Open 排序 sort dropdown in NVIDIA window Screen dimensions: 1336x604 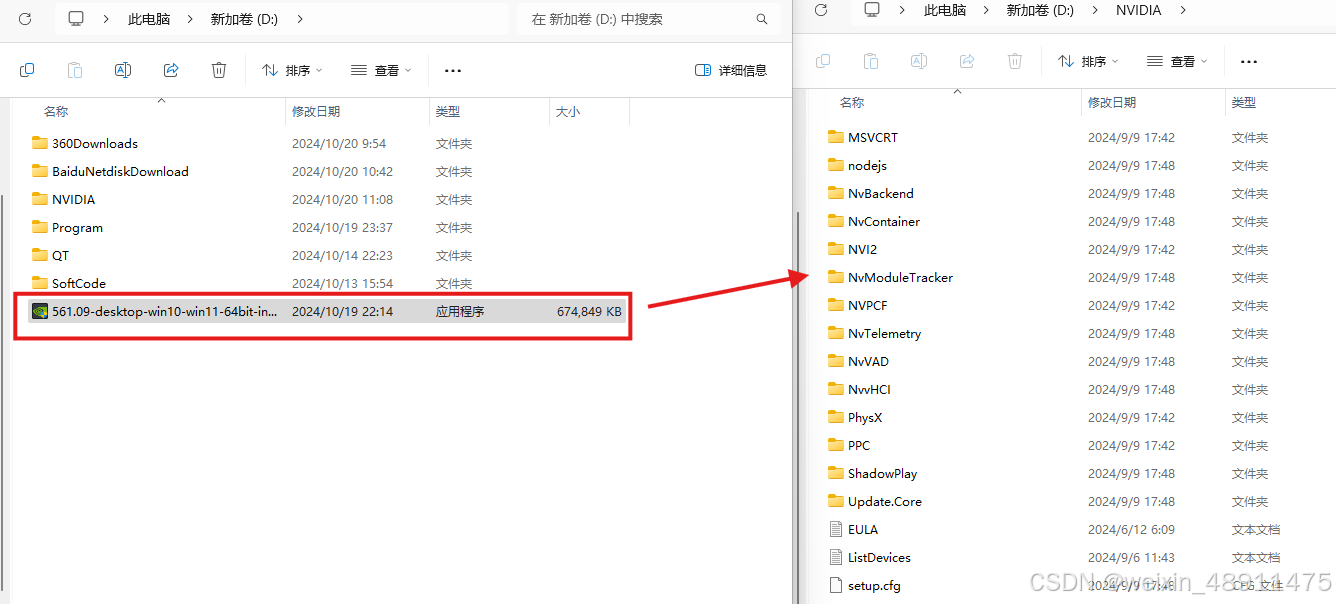tap(1088, 61)
